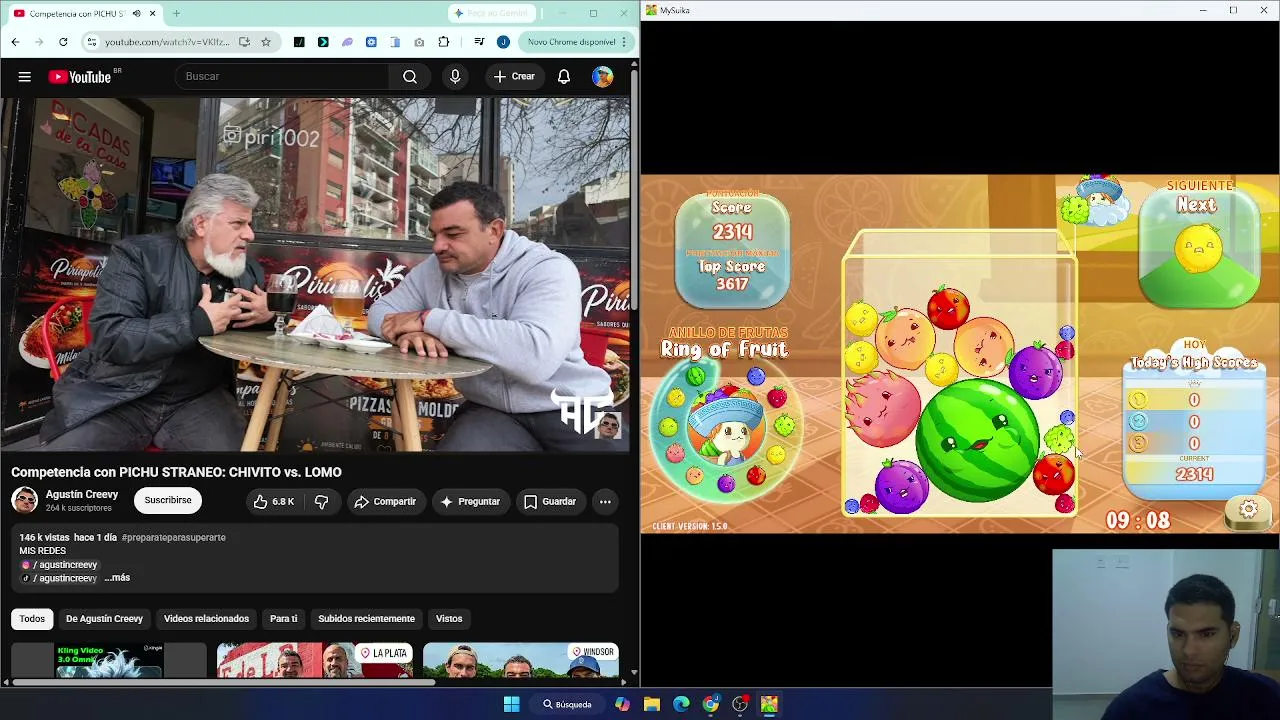Select the Subidos recientemente chip
Image resolution: width=1280 pixels, height=720 pixels.
[x=366, y=619]
